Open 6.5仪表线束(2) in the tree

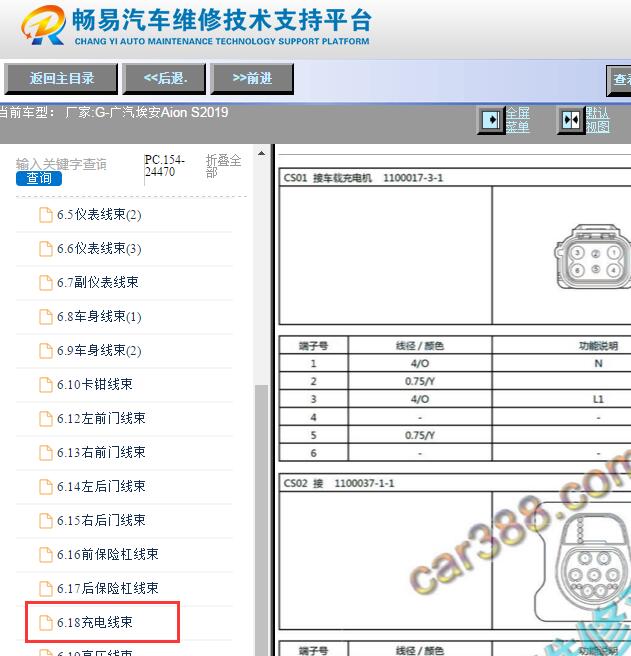click(99, 215)
